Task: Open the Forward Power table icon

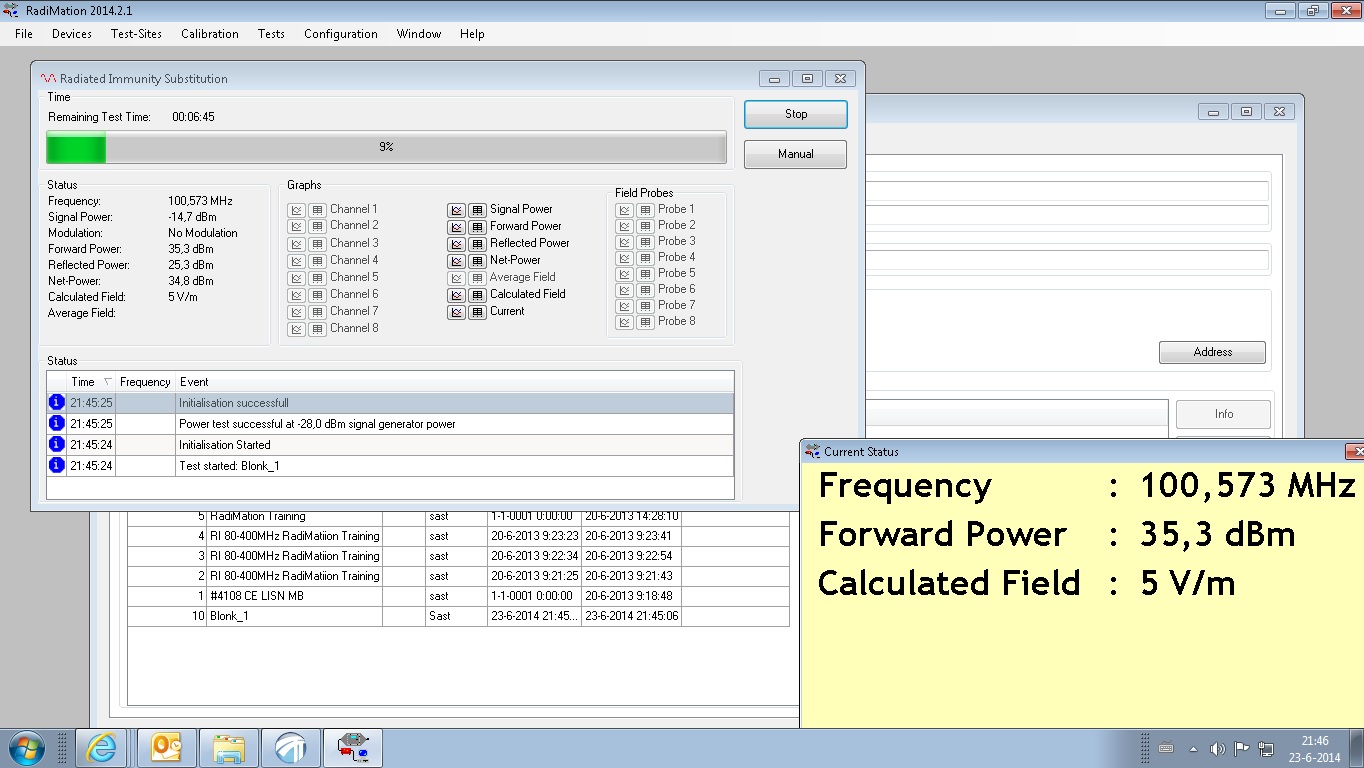Action: click(477, 226)
